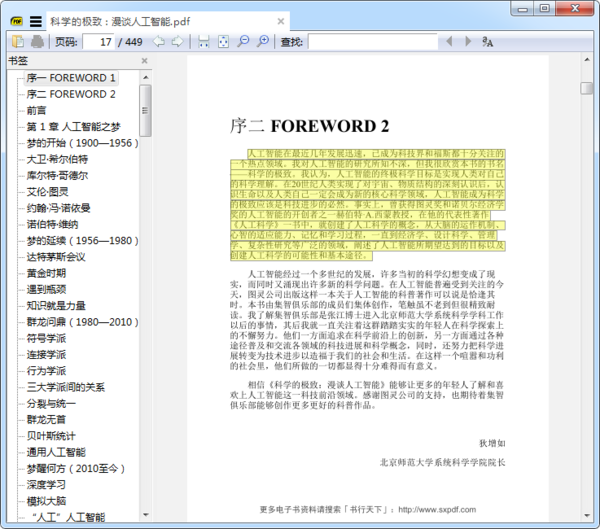
Task: Open the hamburger main menu
Action: tap(35, 20)
